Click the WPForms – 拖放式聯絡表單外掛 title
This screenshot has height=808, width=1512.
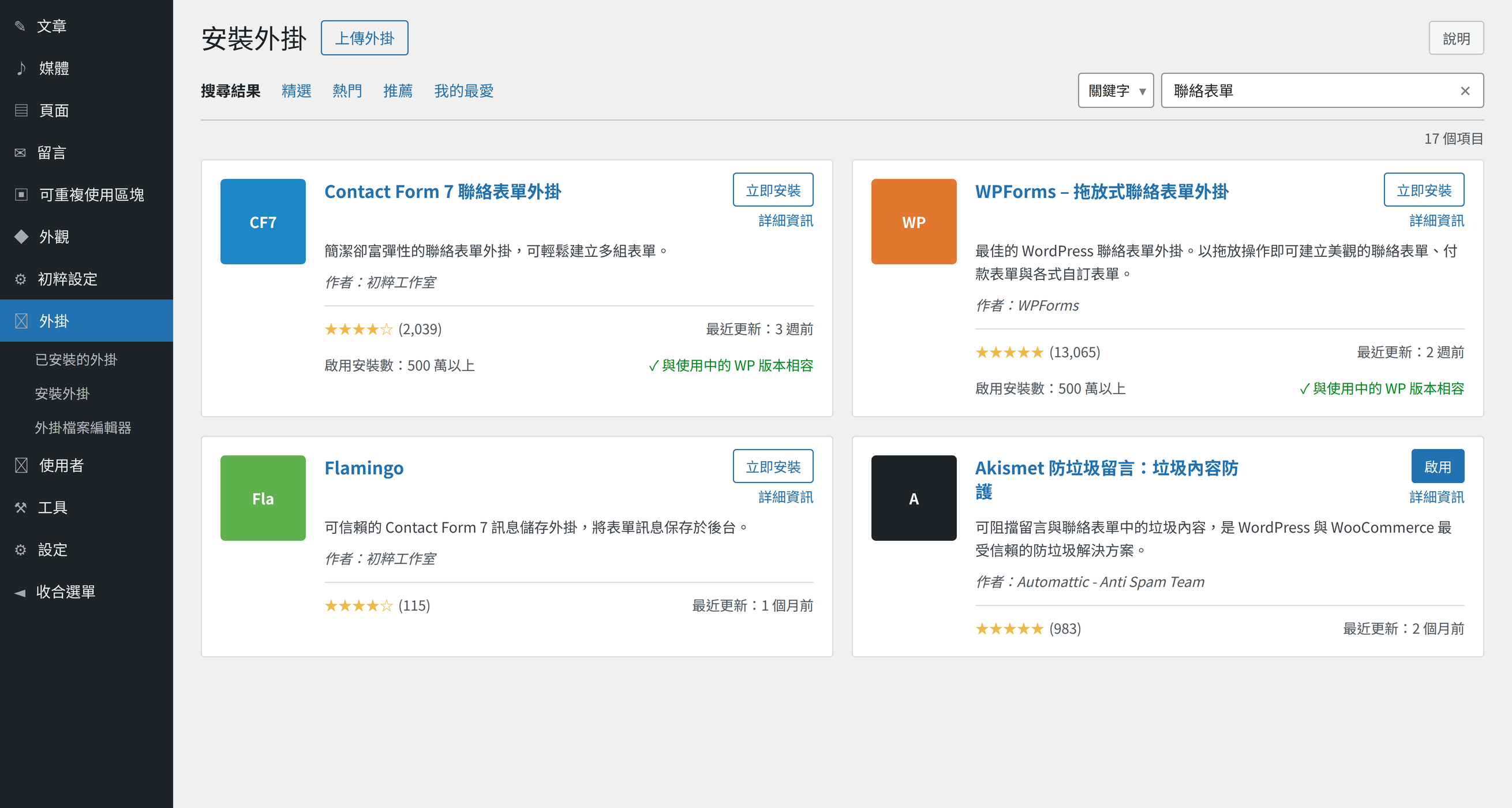1102,192
